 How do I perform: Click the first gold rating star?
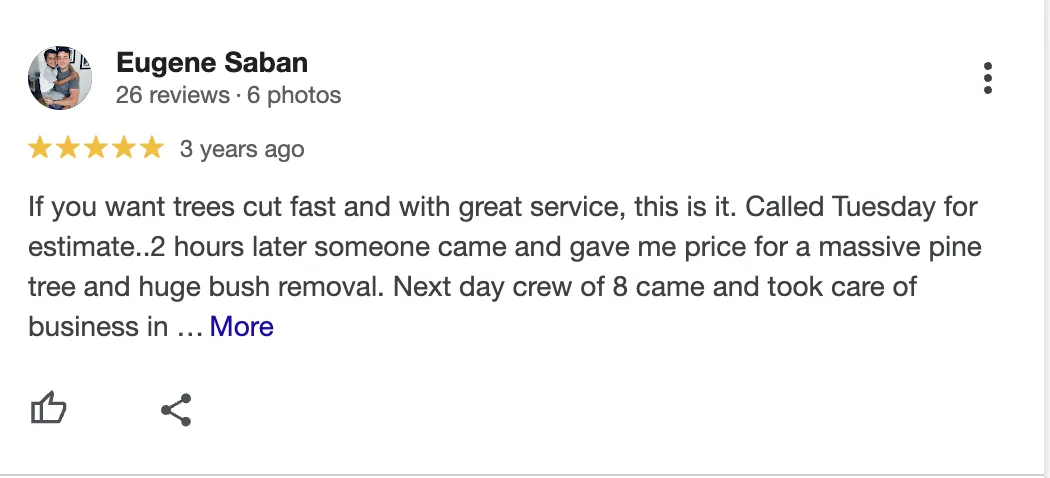(40, 148)
